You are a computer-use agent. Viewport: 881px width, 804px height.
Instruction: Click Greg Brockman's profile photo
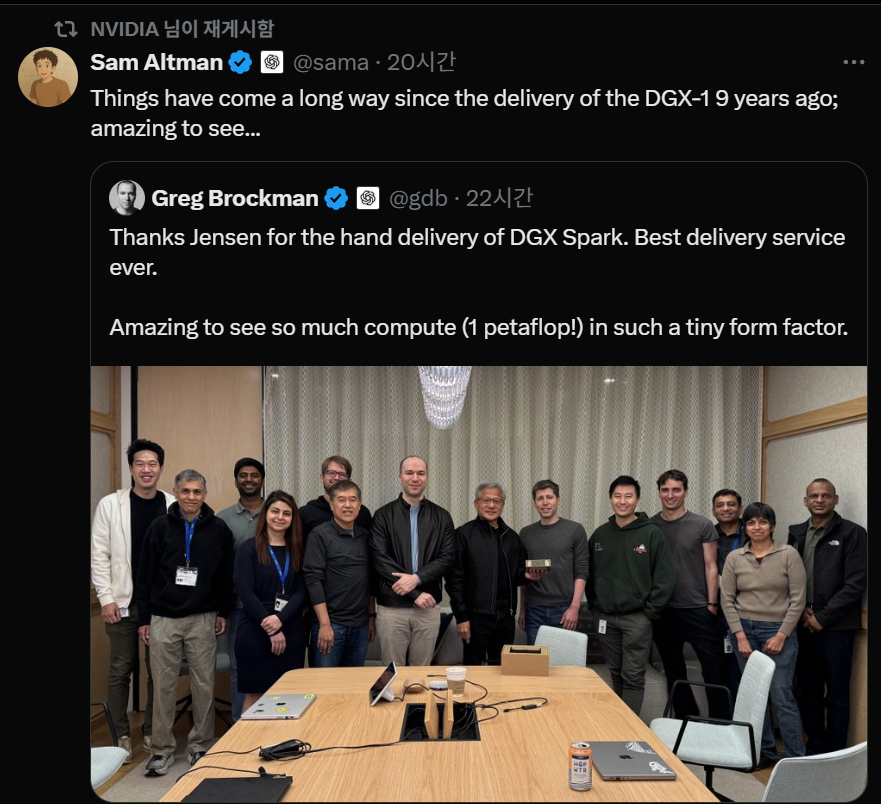coord(127,198)
